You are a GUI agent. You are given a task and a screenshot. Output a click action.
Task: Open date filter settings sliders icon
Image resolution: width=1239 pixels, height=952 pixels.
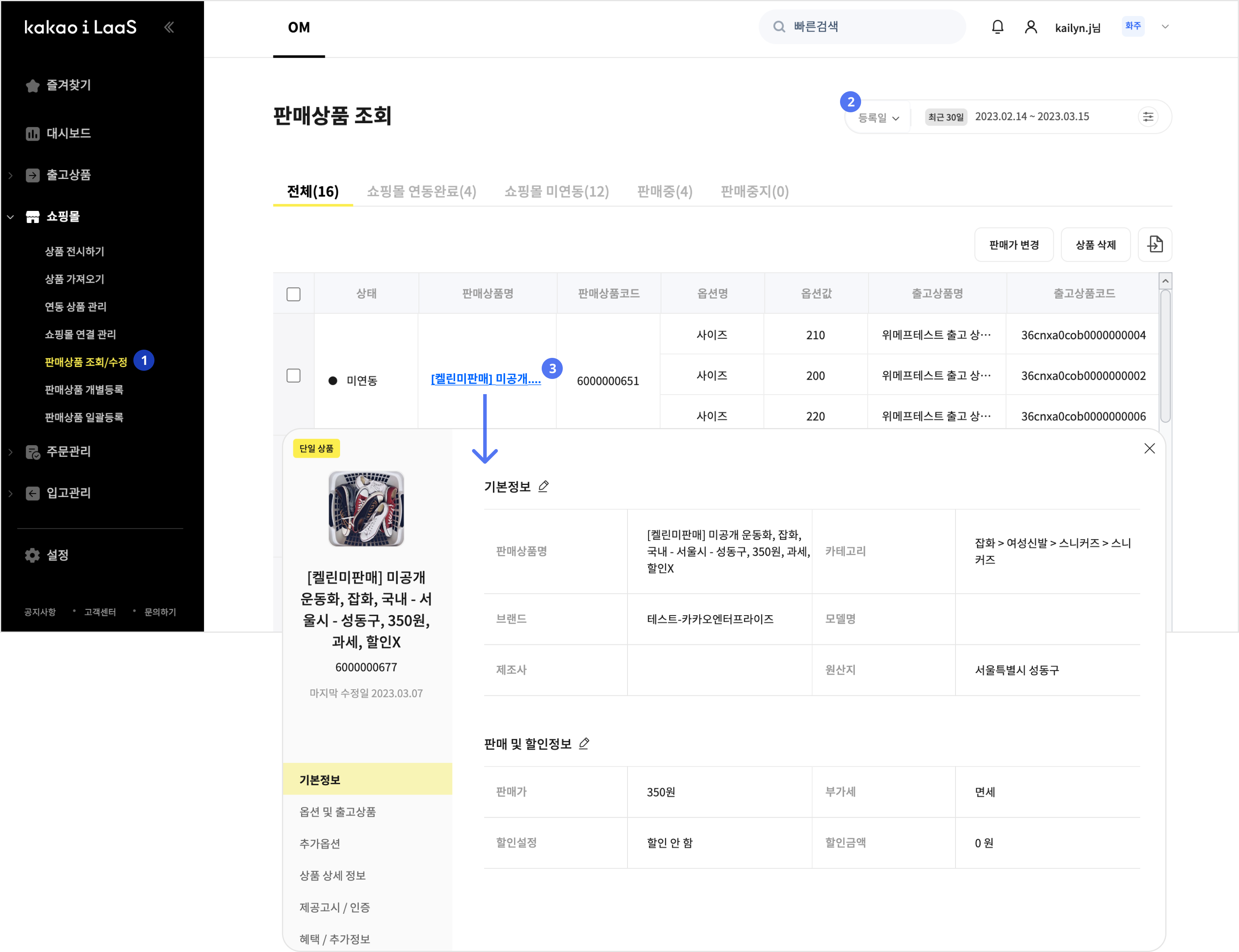tap(1148, 117)
